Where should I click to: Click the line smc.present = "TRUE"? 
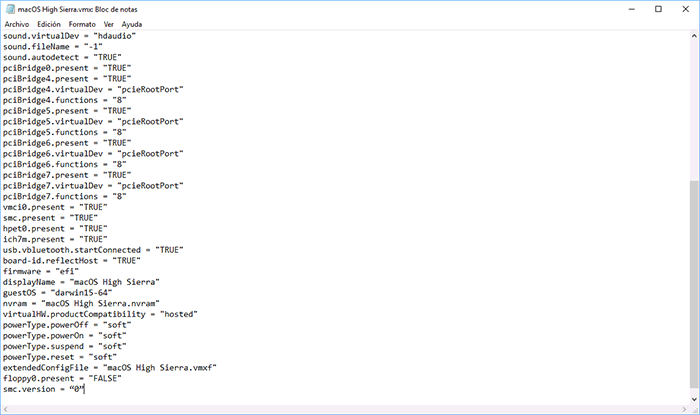(x=50, y=218)
